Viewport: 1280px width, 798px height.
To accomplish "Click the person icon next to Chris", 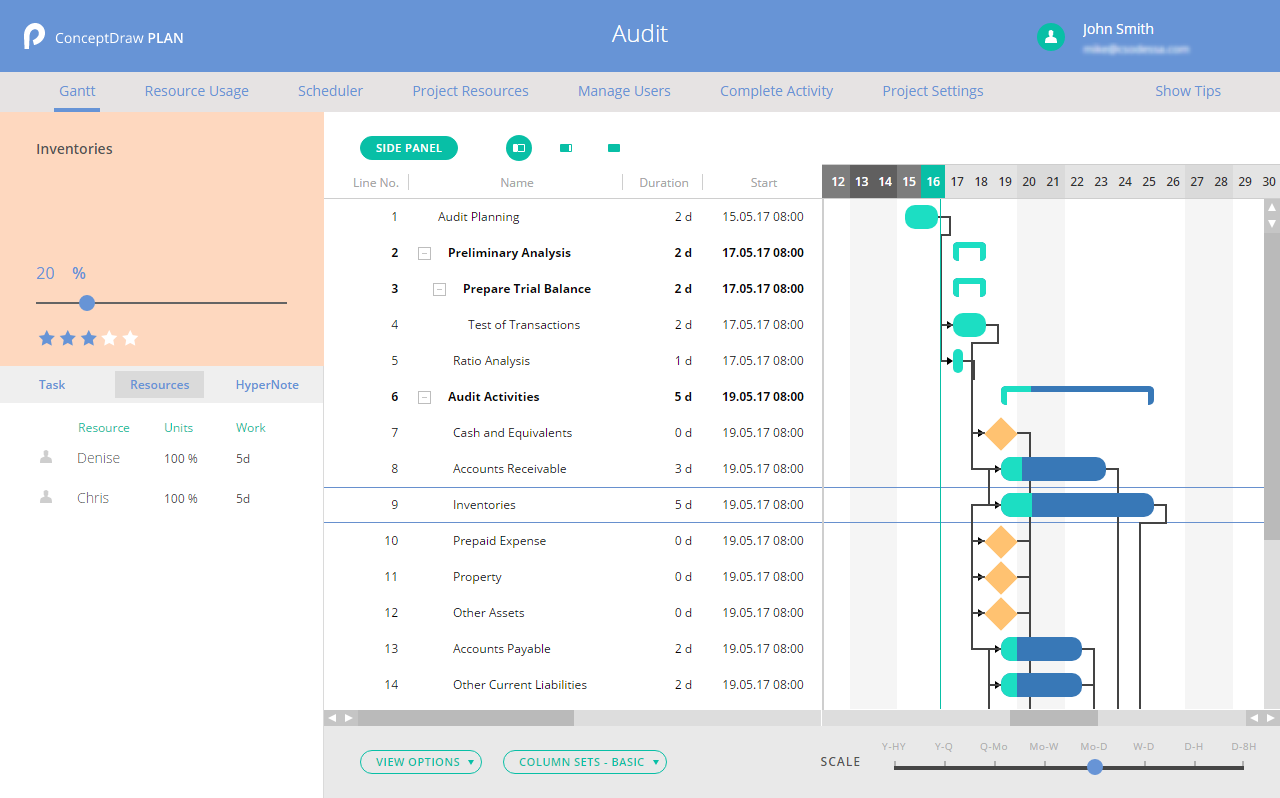I will pyautogui.click(x=46, y=497).
